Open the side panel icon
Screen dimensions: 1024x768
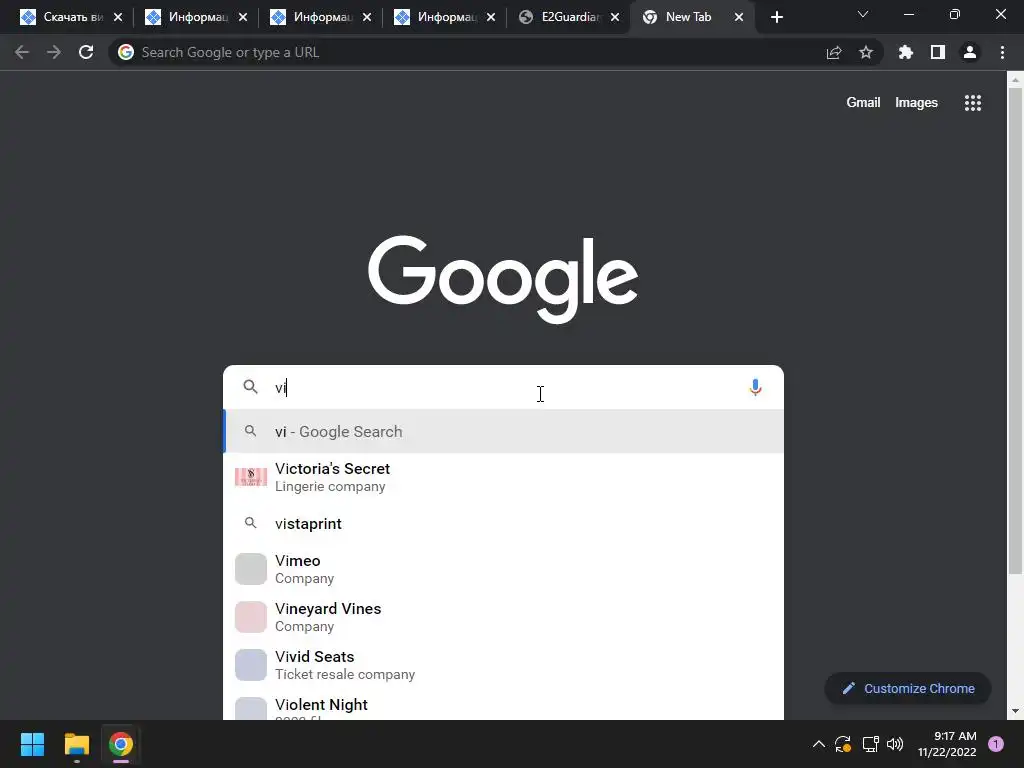coord(938,52)
